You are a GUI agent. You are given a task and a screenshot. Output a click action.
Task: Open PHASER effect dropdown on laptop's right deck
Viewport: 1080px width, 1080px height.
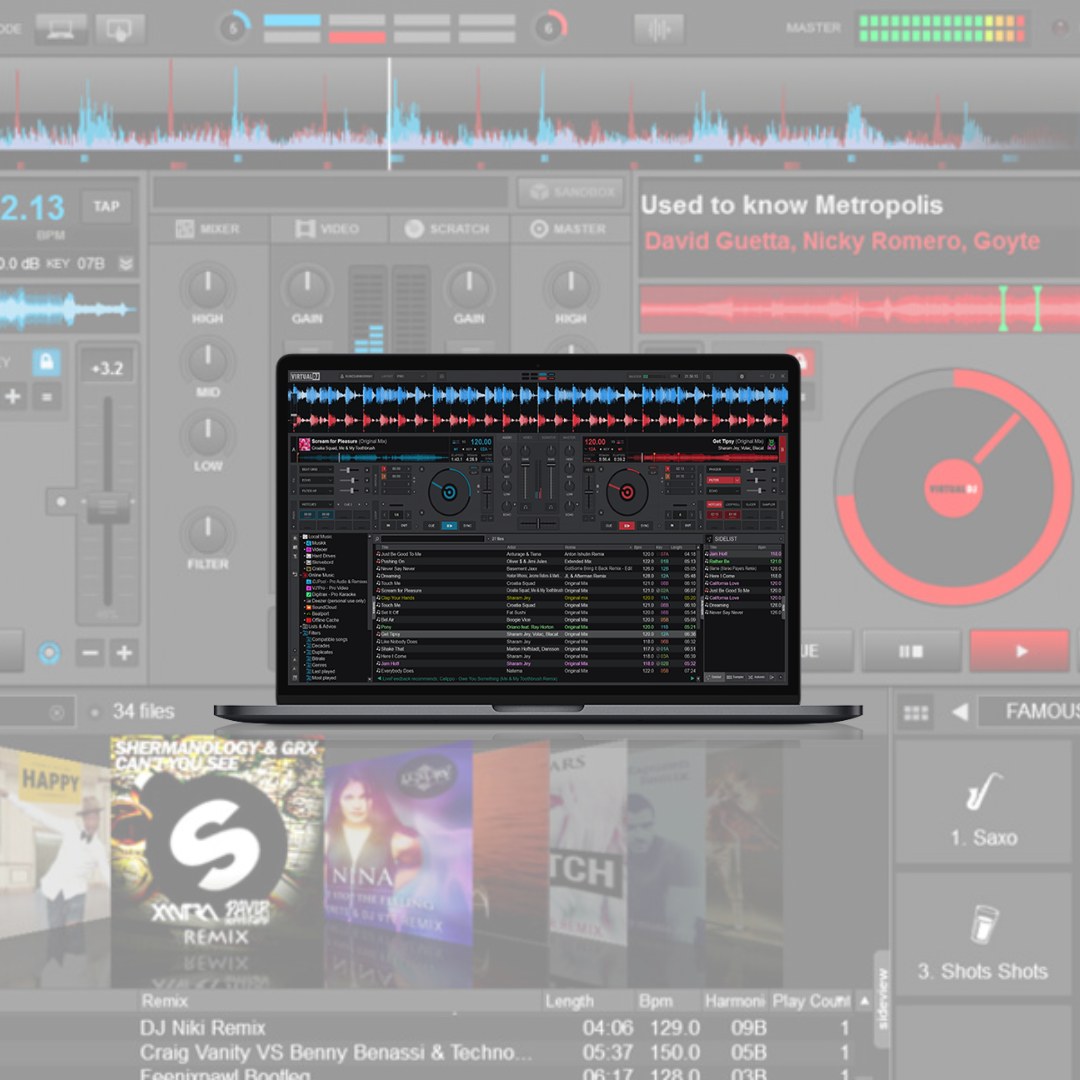tap(723, 469)
